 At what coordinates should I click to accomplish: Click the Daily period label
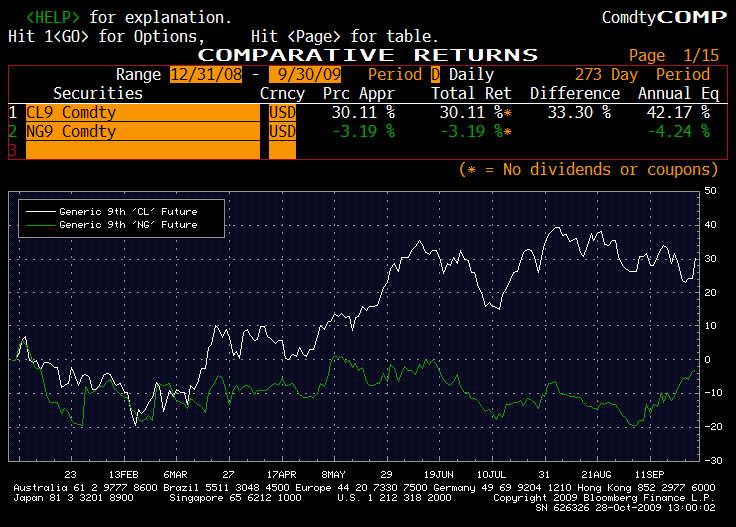tap(471, 75)
